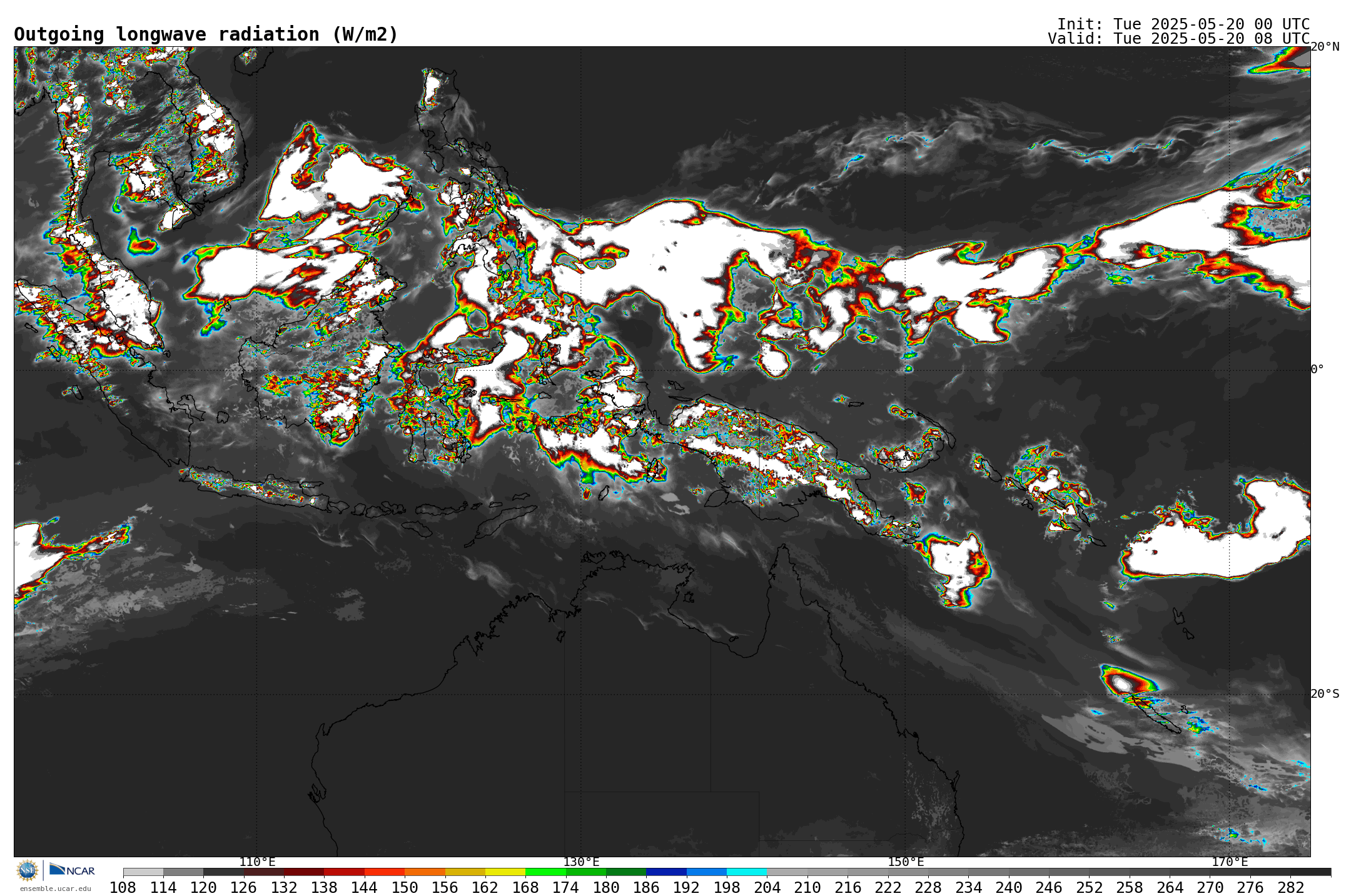Click the dark blue 186–192 colorbar swatch
1351x896 pixels.
667,872
